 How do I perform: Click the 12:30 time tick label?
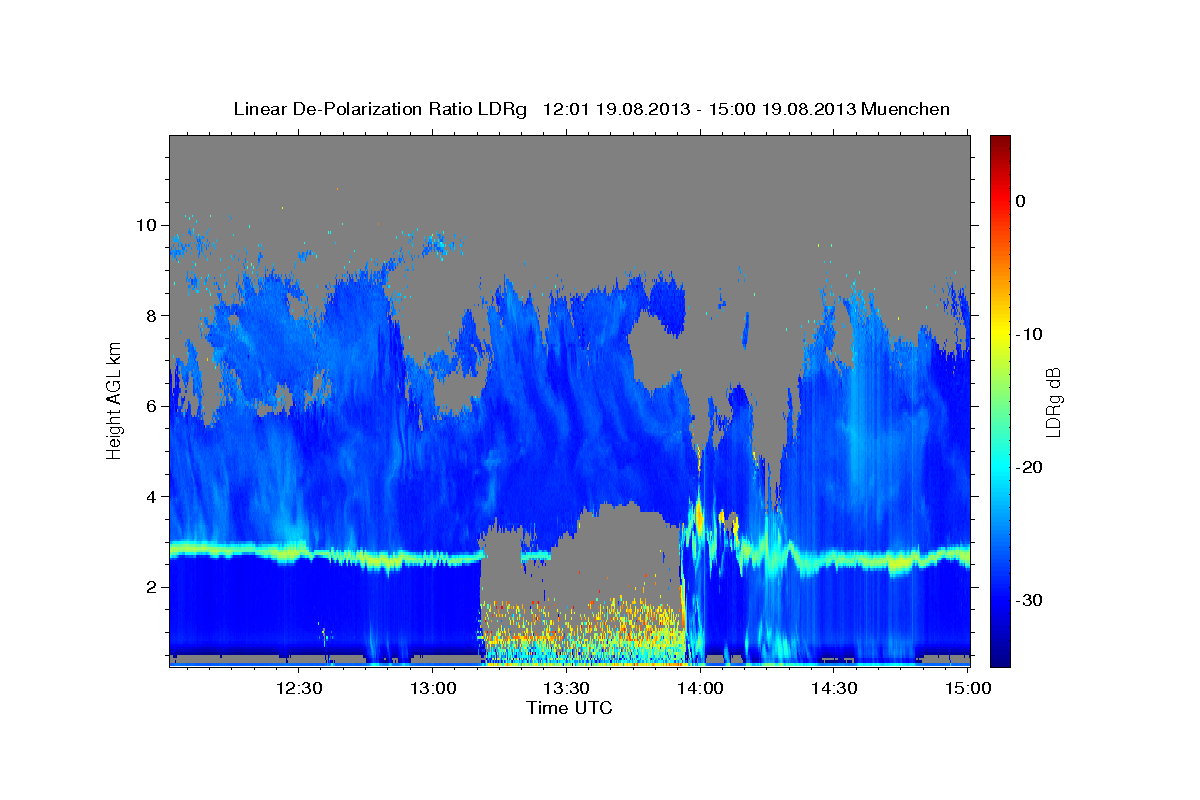click(x=298, y=688)
